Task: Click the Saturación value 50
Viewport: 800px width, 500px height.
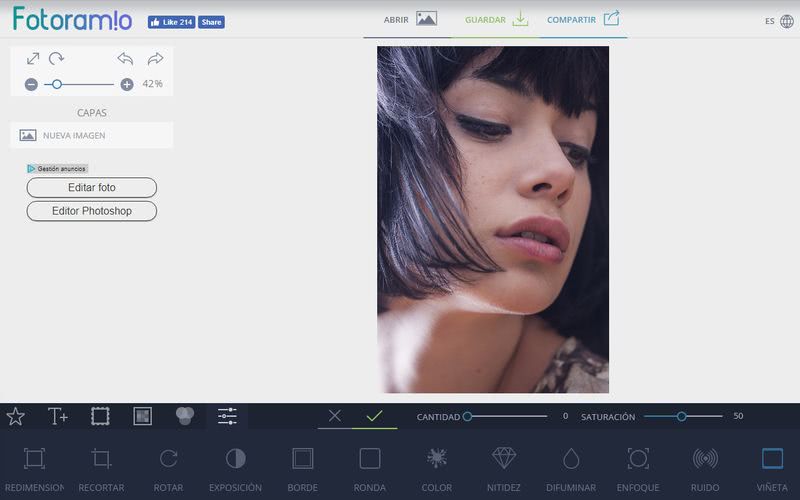Action: pyautogui.click(x=738, y=416)
